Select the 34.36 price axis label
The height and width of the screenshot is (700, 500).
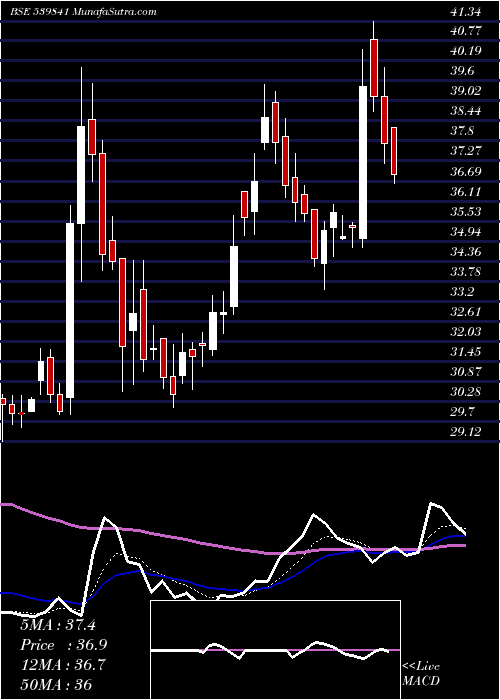466,252
